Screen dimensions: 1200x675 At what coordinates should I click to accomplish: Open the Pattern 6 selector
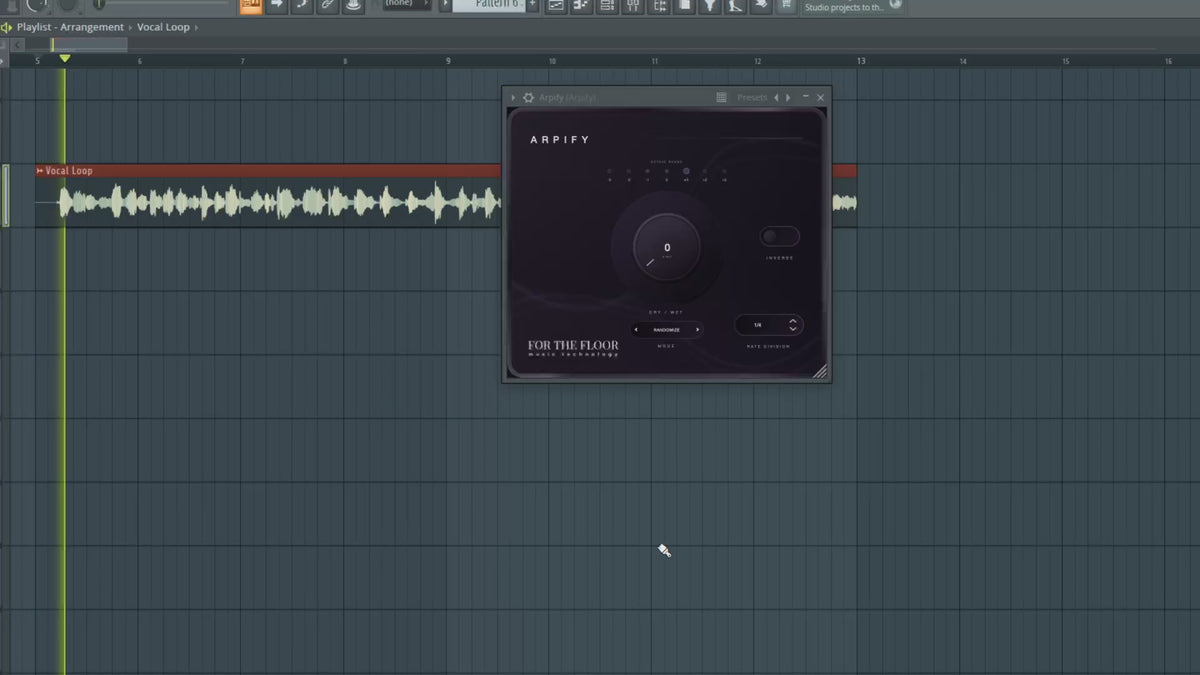[488, 5]
